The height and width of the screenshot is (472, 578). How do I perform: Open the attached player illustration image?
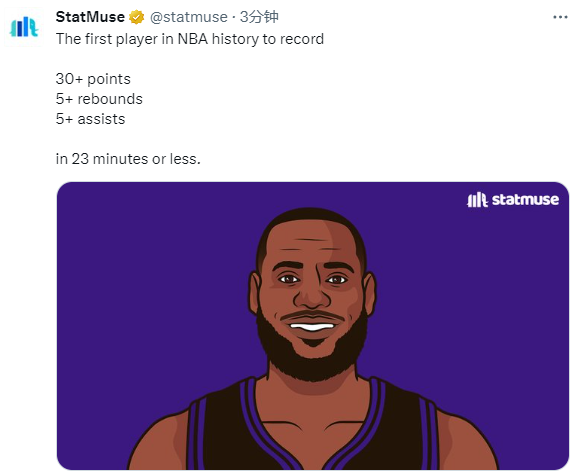(313, 326)
